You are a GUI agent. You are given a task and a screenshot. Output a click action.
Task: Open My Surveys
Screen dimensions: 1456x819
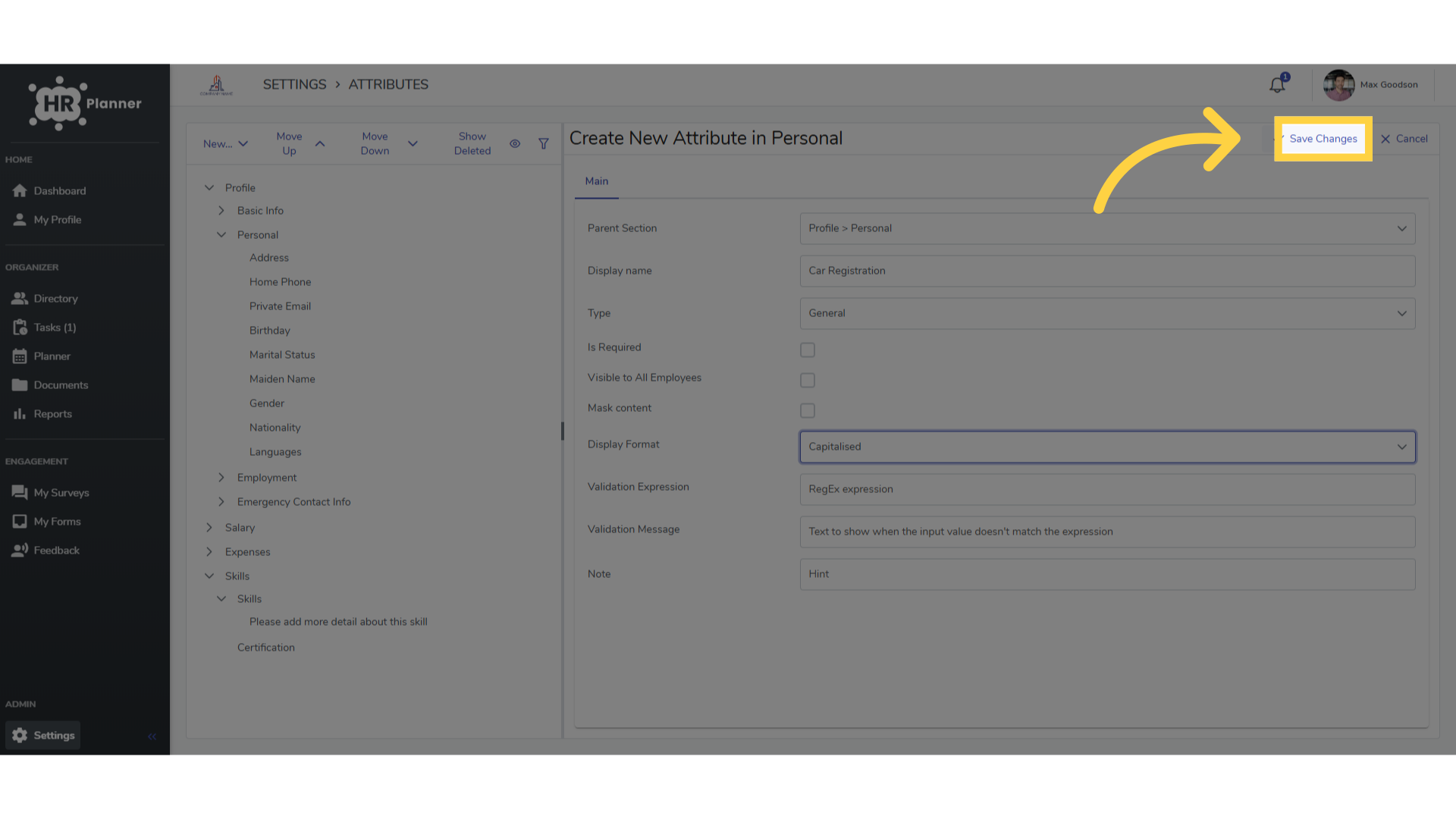pyautogui.click(x=50, y=492)
